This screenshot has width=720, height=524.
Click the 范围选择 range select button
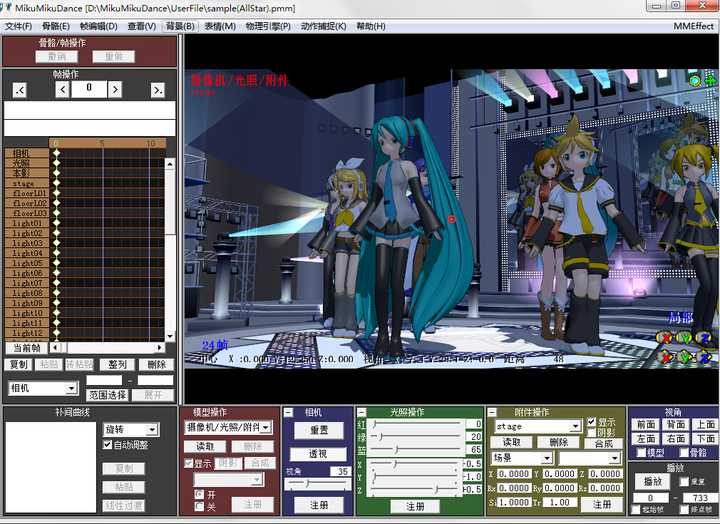point(107,395)
